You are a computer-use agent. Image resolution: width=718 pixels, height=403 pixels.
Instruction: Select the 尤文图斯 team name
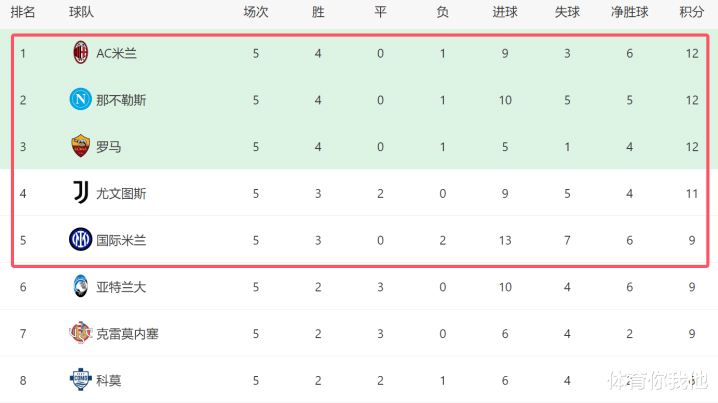tap(121, 193)
